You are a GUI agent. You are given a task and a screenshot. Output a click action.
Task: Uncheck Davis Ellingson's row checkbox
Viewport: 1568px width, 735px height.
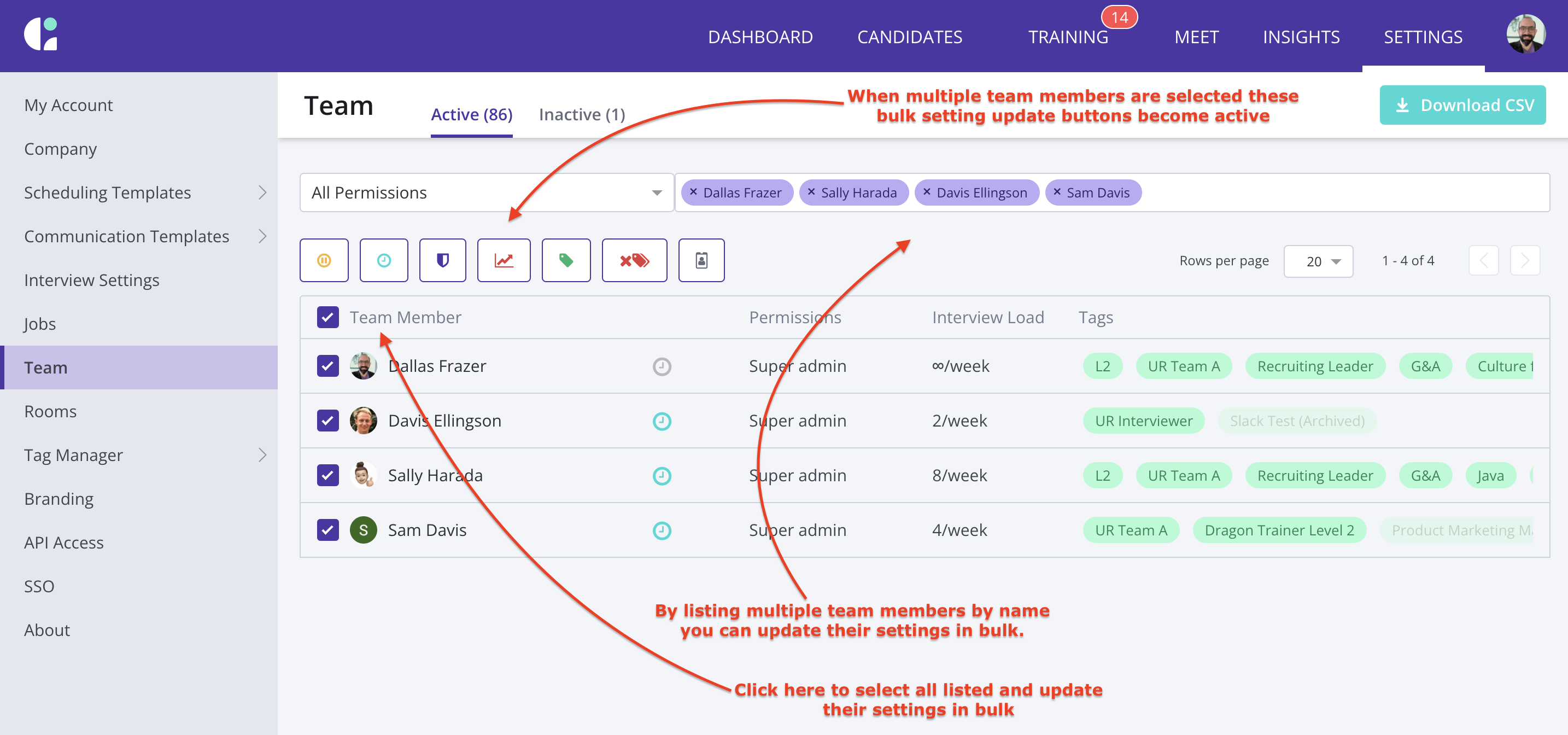[x=327, y=421]
